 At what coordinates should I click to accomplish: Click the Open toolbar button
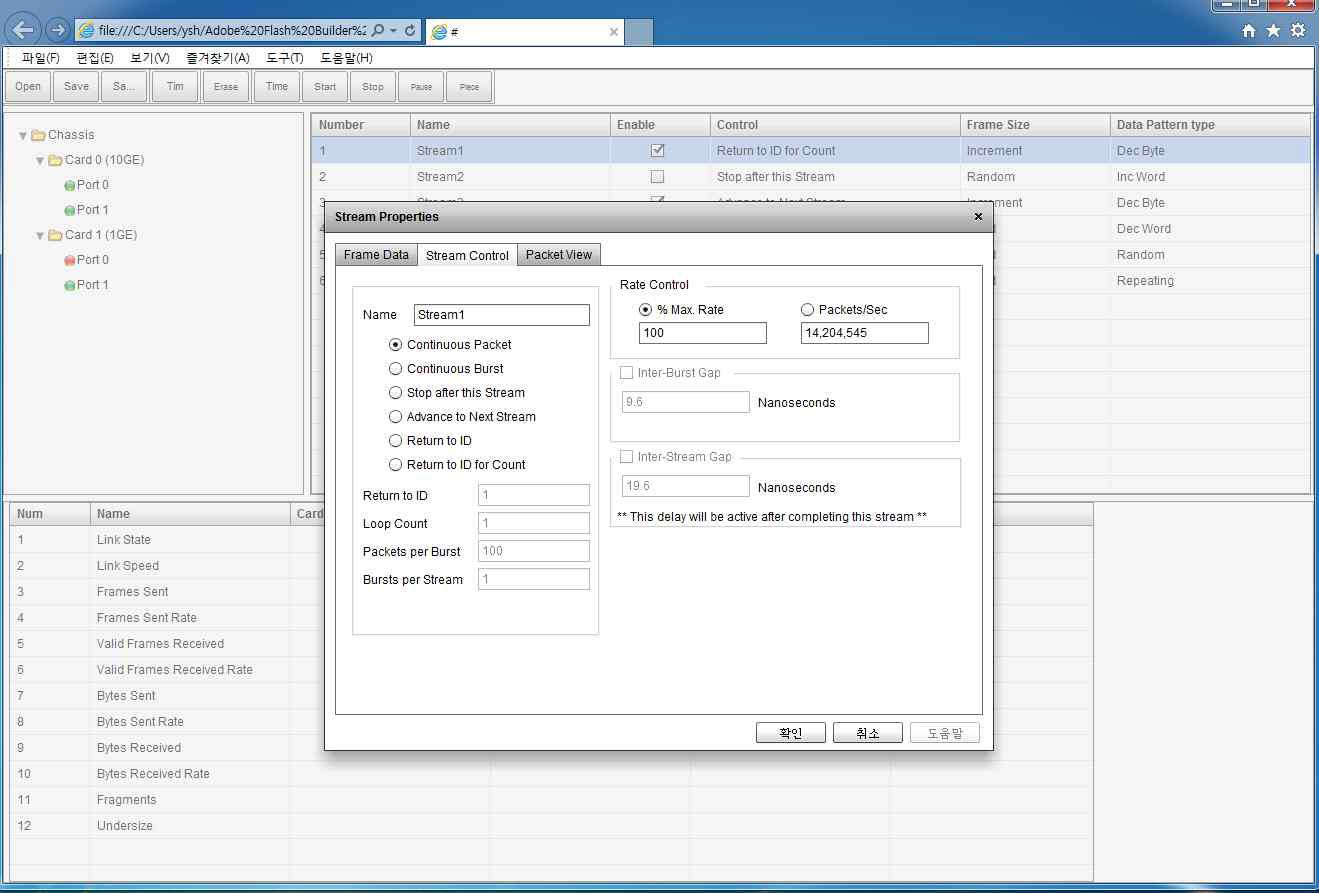pyautogui.click(x=28, y=87)
